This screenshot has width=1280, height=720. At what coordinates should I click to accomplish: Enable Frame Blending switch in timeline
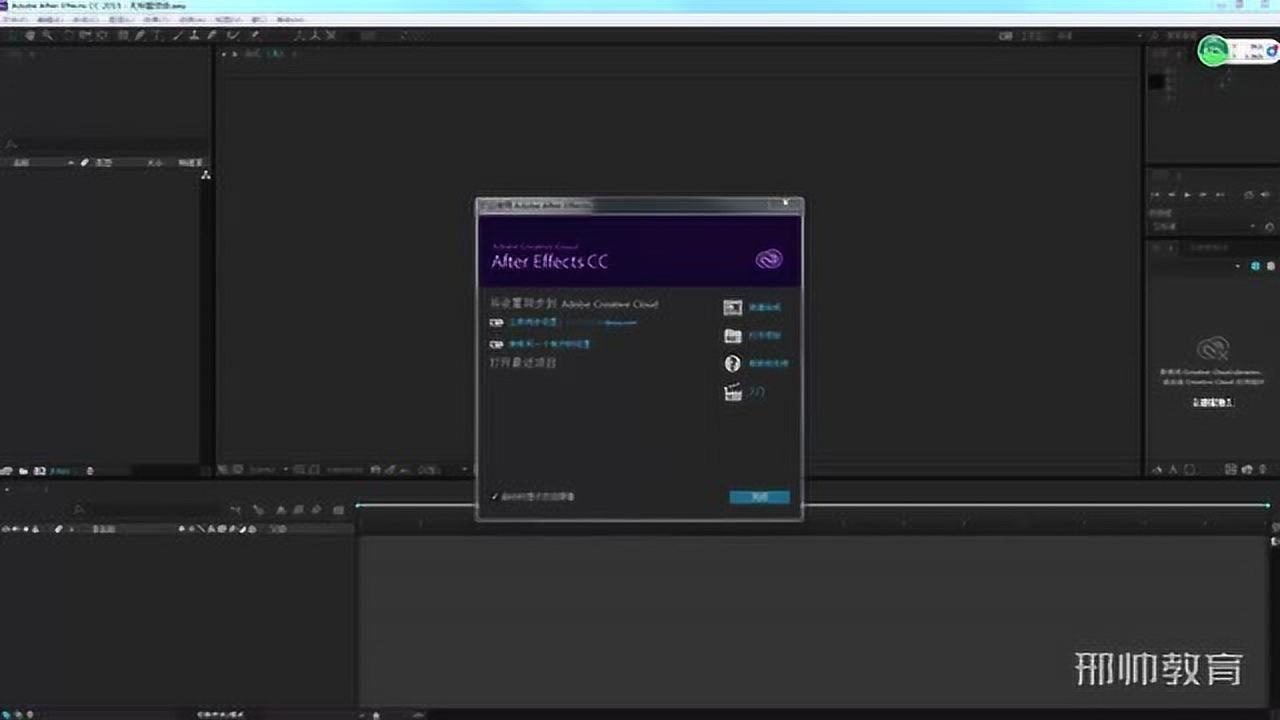tap(298, 509)
